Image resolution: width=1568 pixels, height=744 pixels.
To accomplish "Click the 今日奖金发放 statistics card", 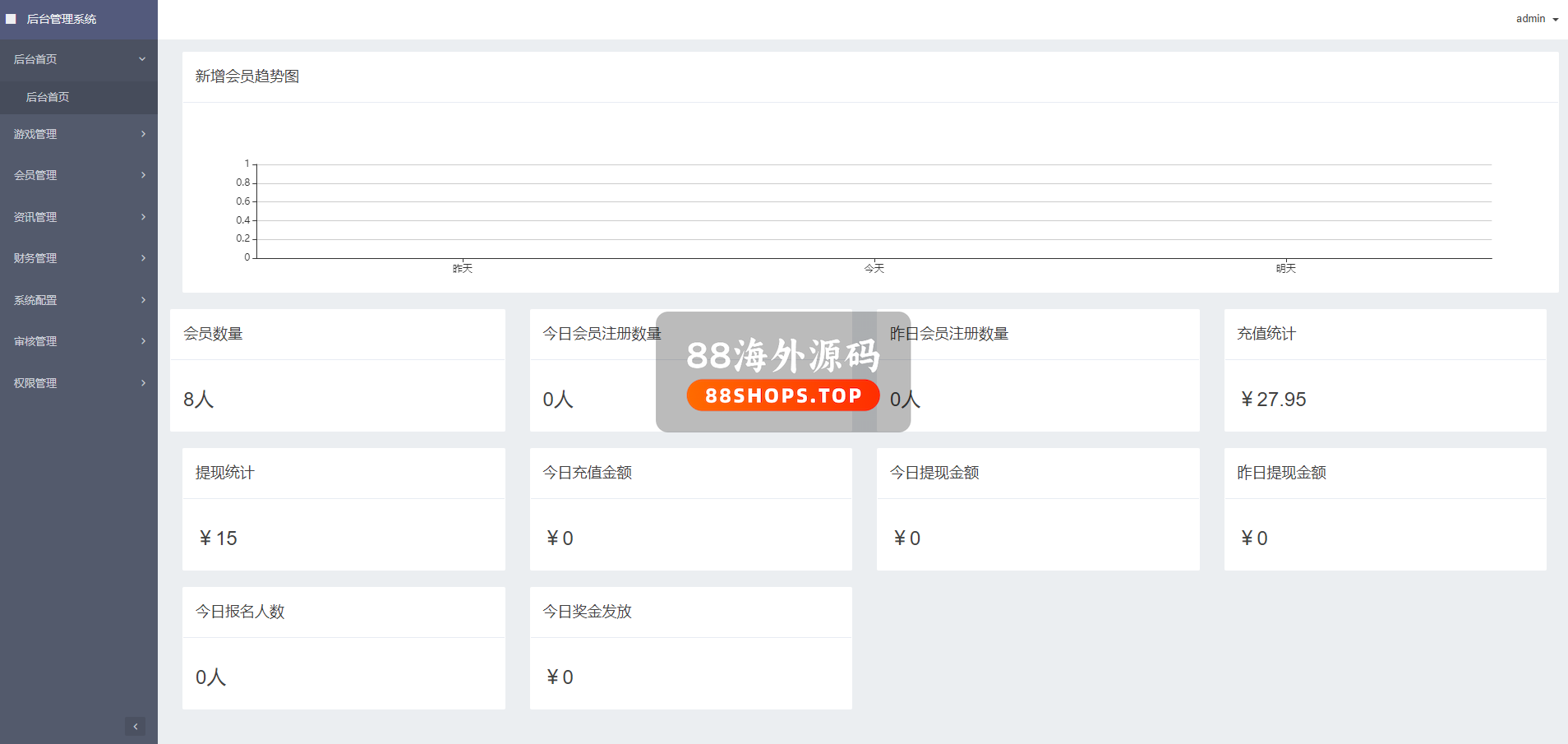I will click(690, 648).
